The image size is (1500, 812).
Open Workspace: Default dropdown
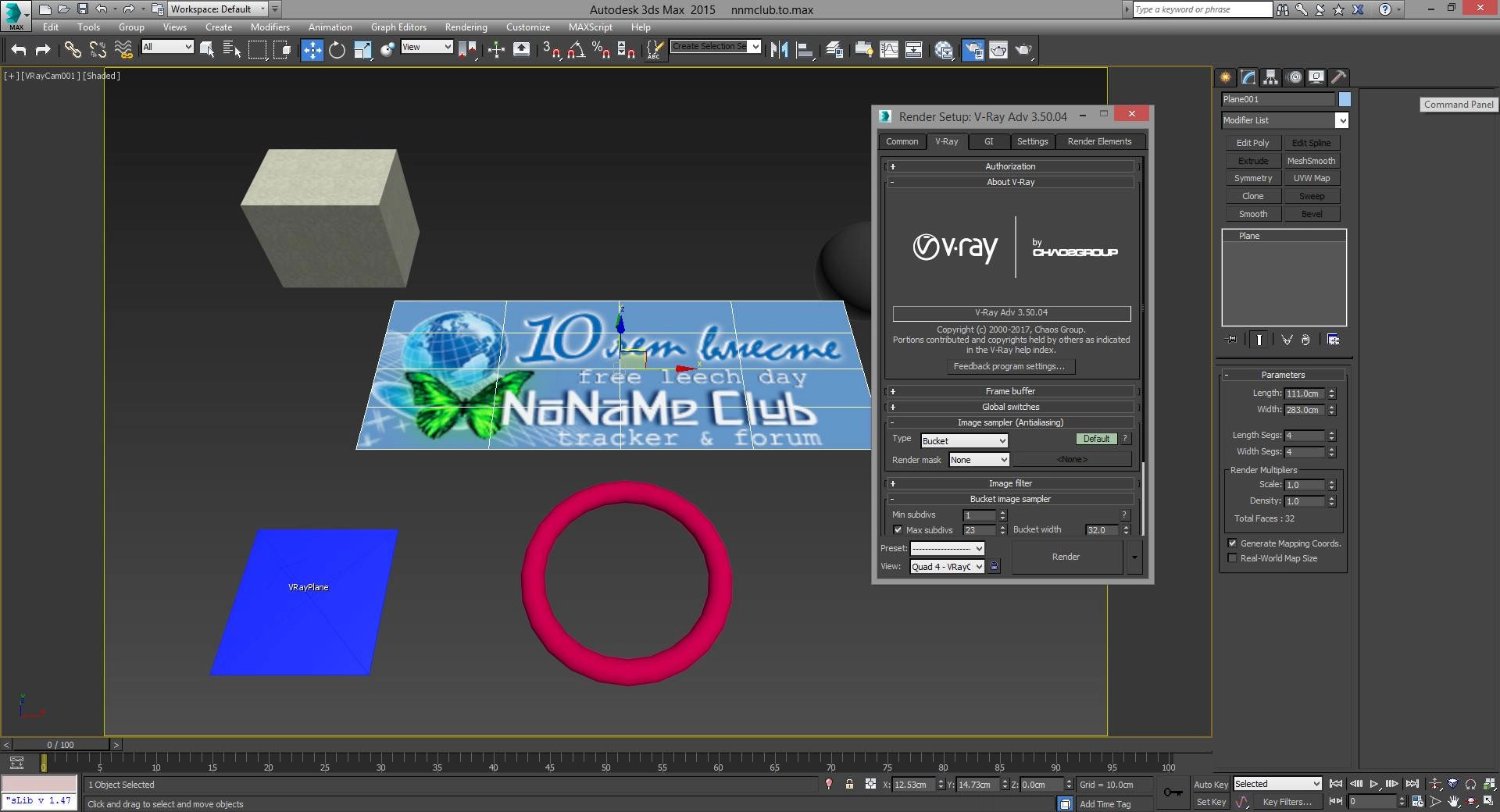[219, 9]
